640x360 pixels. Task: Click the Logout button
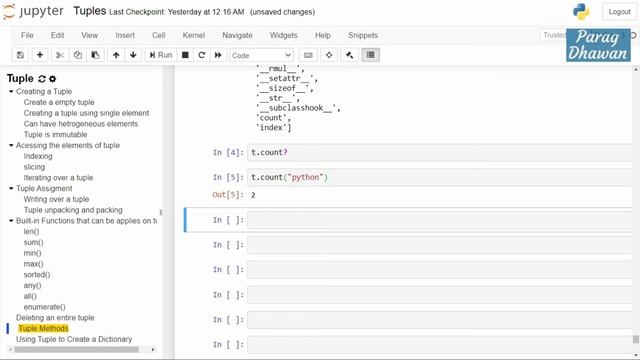[x=619, y=12]
